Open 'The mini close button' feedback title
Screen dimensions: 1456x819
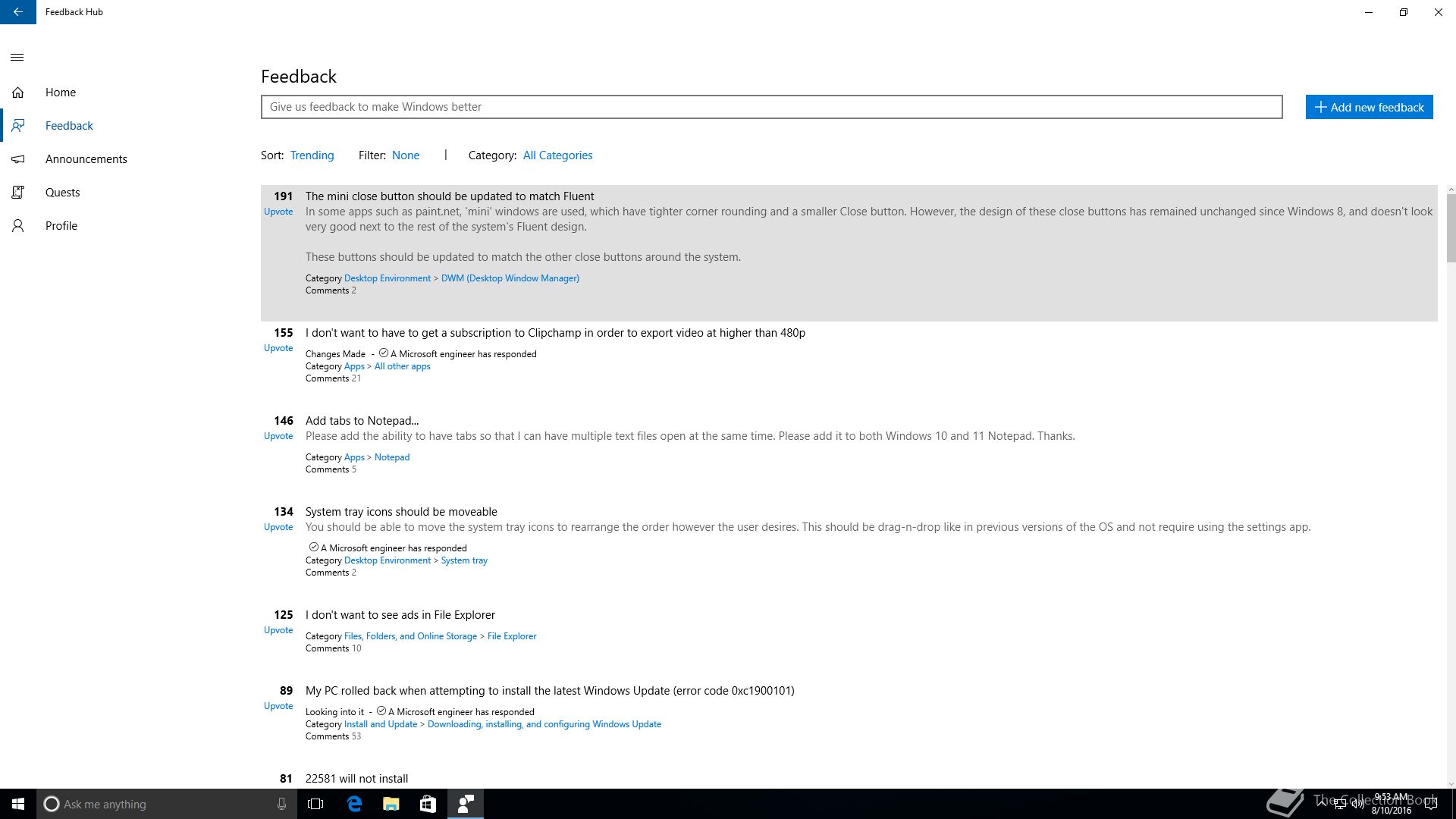pyautogui.click(x=450, y=196)
